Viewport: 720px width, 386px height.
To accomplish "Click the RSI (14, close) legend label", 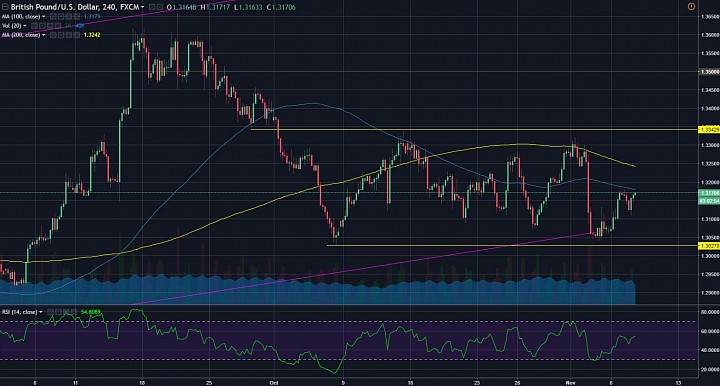I will [19, 312].
